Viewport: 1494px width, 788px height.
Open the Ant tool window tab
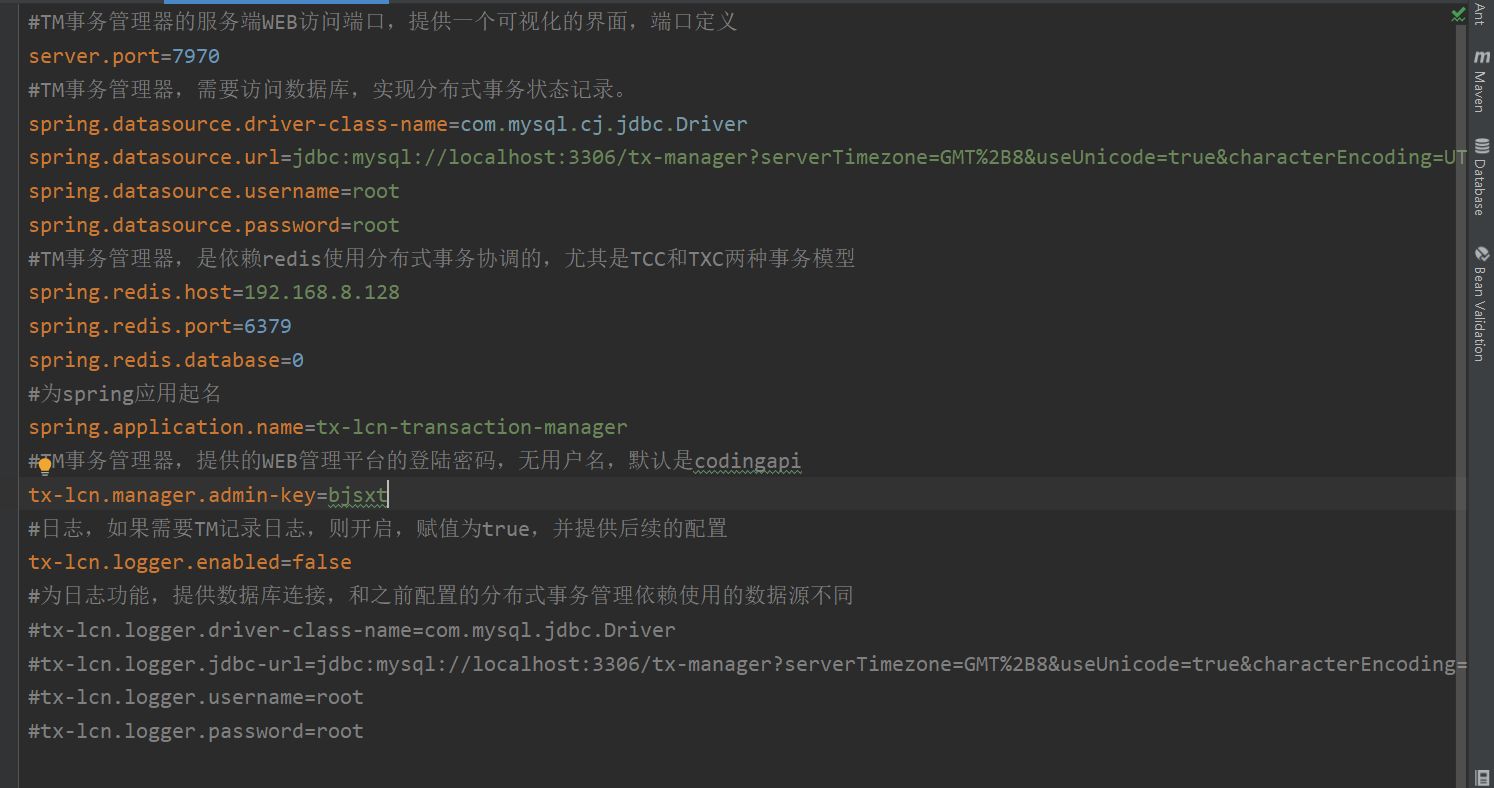1480,14
